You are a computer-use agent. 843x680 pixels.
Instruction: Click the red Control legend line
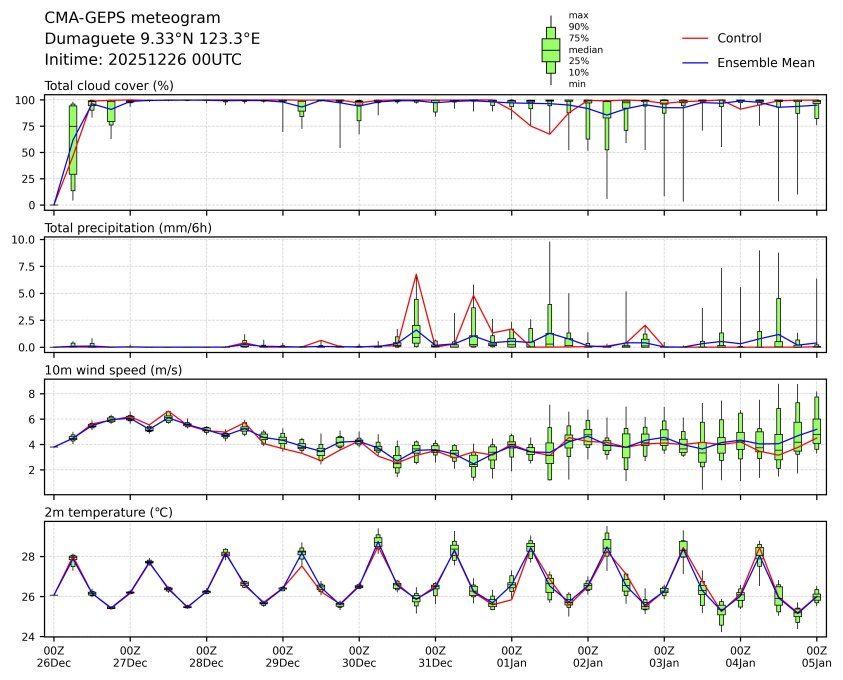[695, 38]
